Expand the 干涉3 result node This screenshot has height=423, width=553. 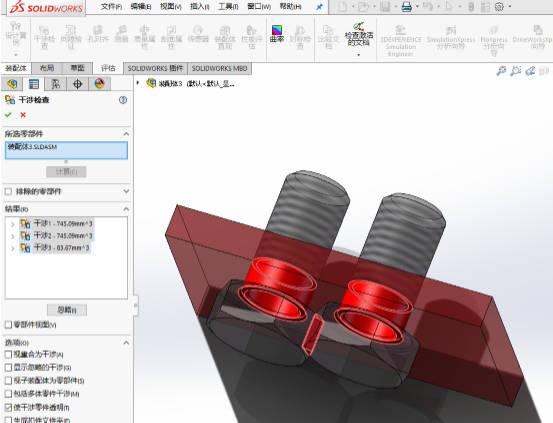tap(13, 248)
